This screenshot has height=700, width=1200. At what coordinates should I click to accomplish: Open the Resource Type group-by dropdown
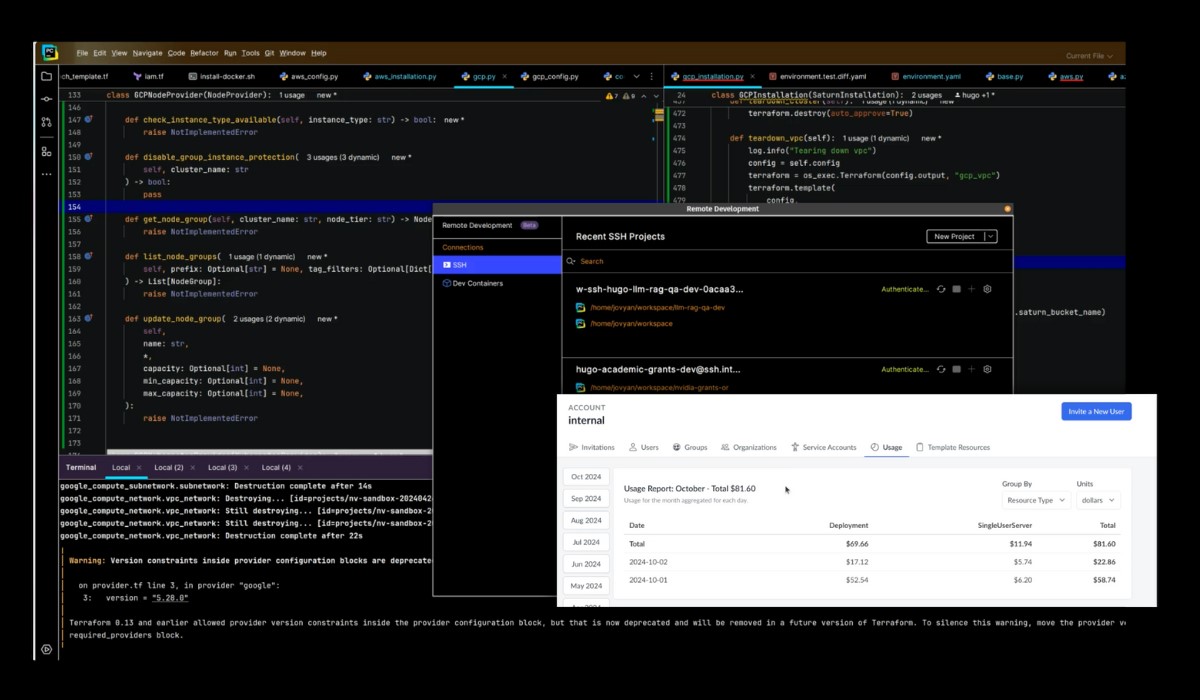pos(1035,499)
